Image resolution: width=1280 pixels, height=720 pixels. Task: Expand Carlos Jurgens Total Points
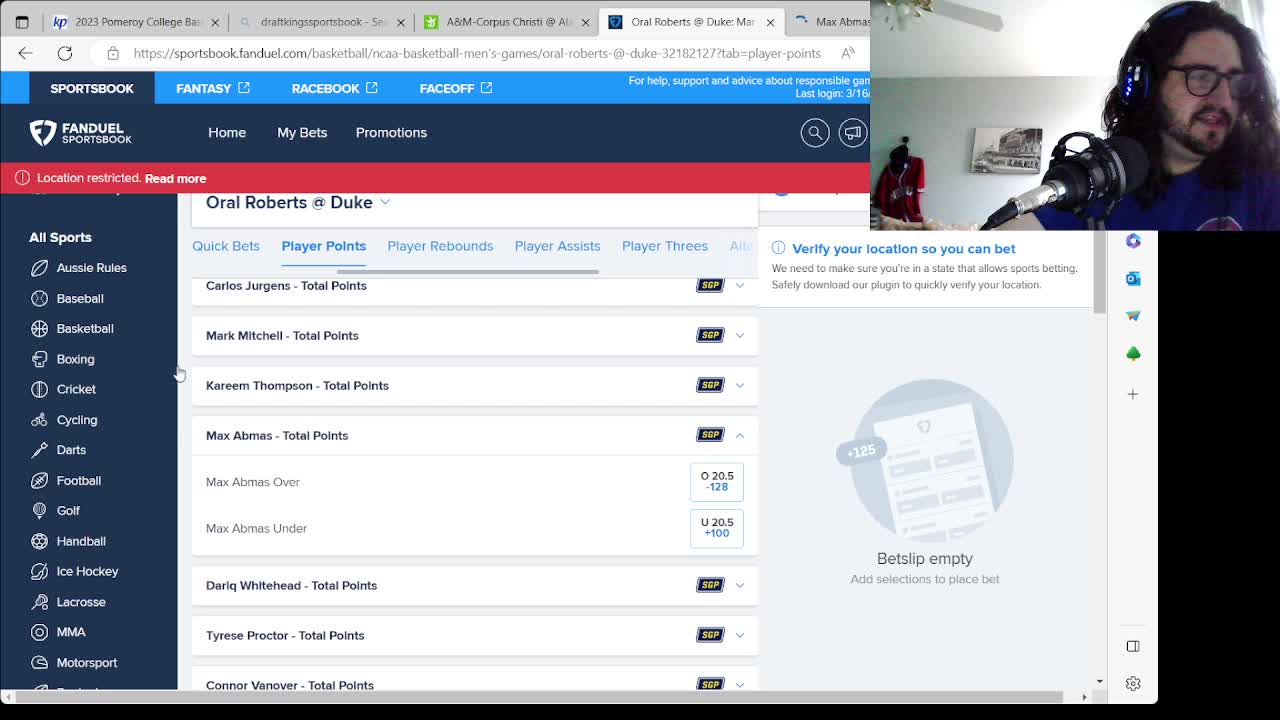click(x=740, y=285)
